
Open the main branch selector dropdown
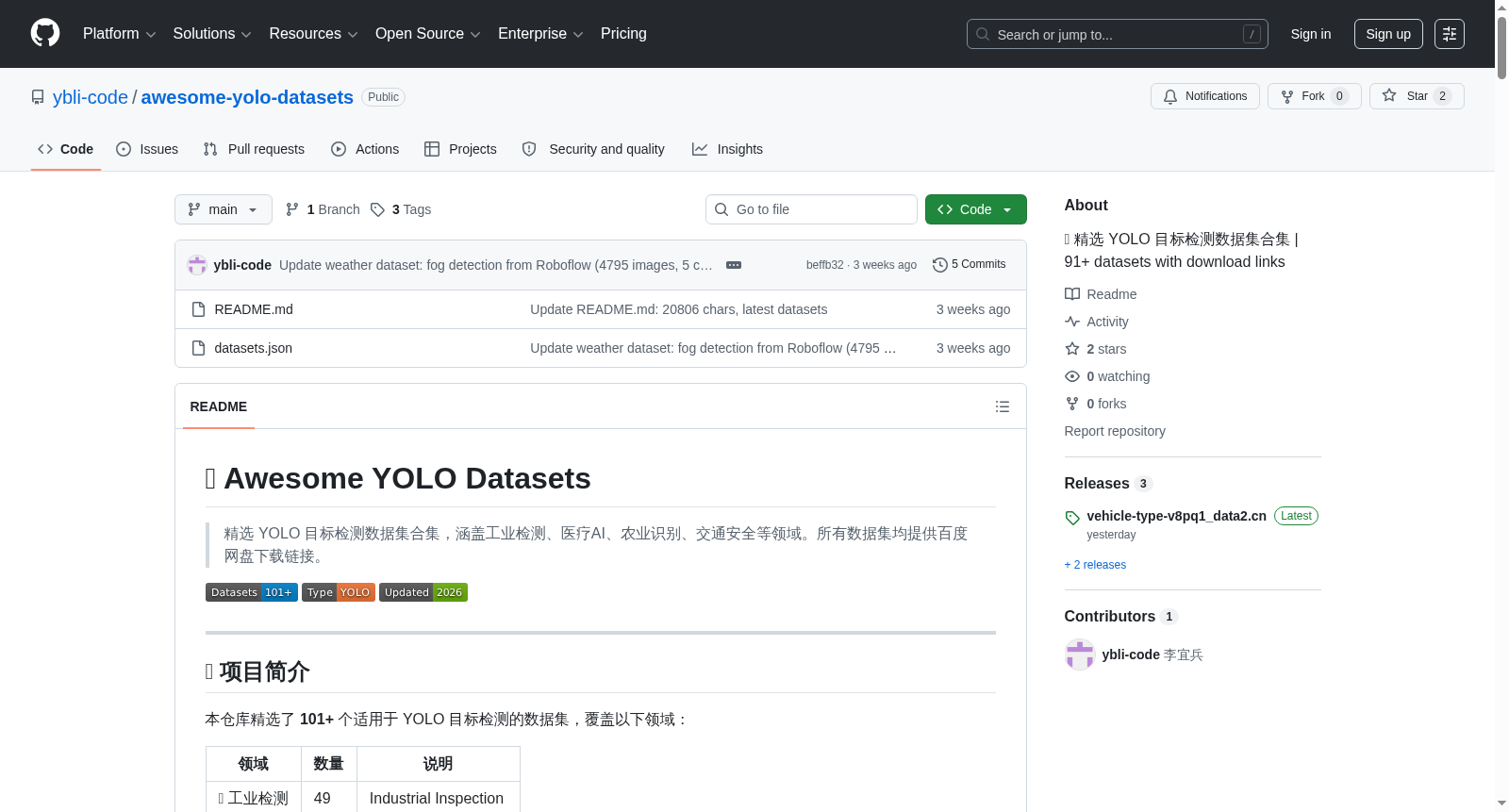point(224,209)
